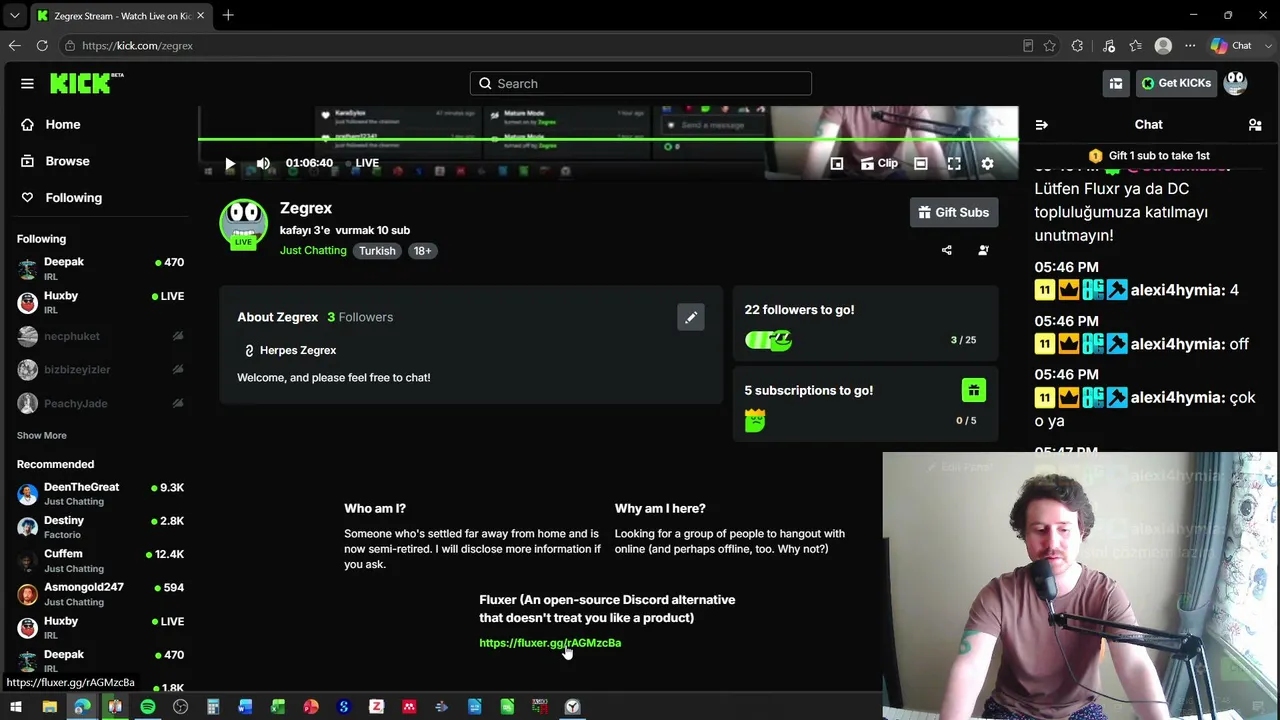Viewport: 1280px width, 720px height.
Task: Create a Clip of the stream
Action: point(879,163)
